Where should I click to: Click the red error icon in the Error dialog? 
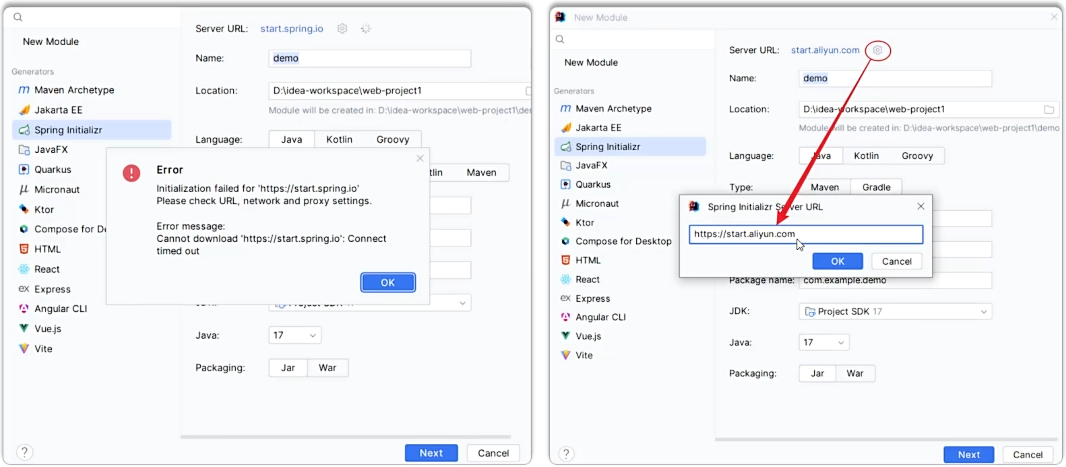[x=131, y=173]
